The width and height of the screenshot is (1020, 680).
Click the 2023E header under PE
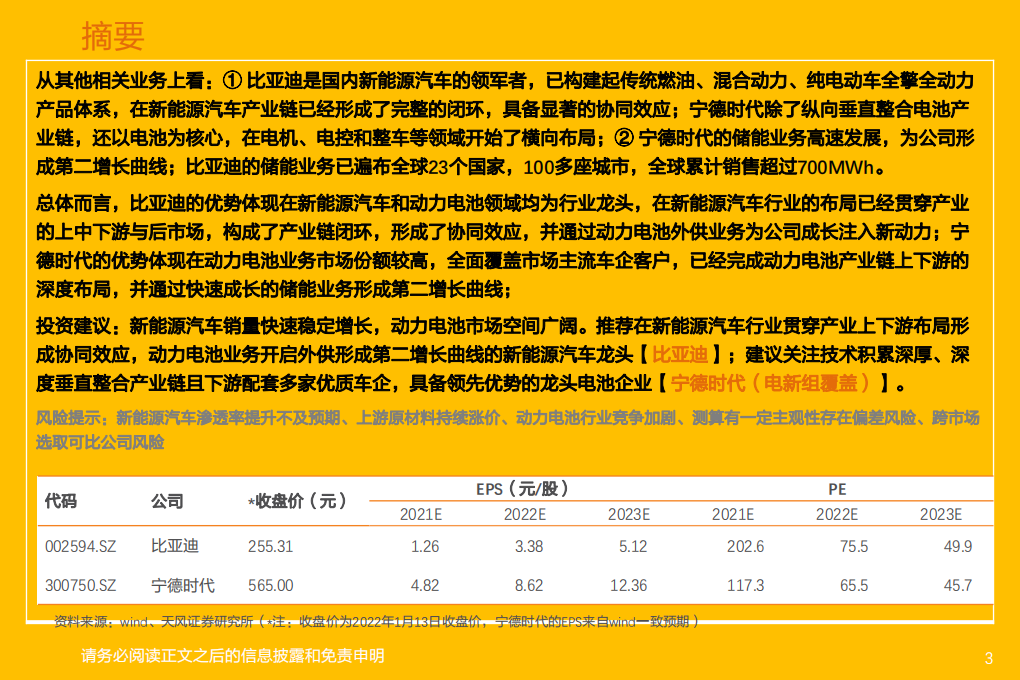(x=939, y=514)
